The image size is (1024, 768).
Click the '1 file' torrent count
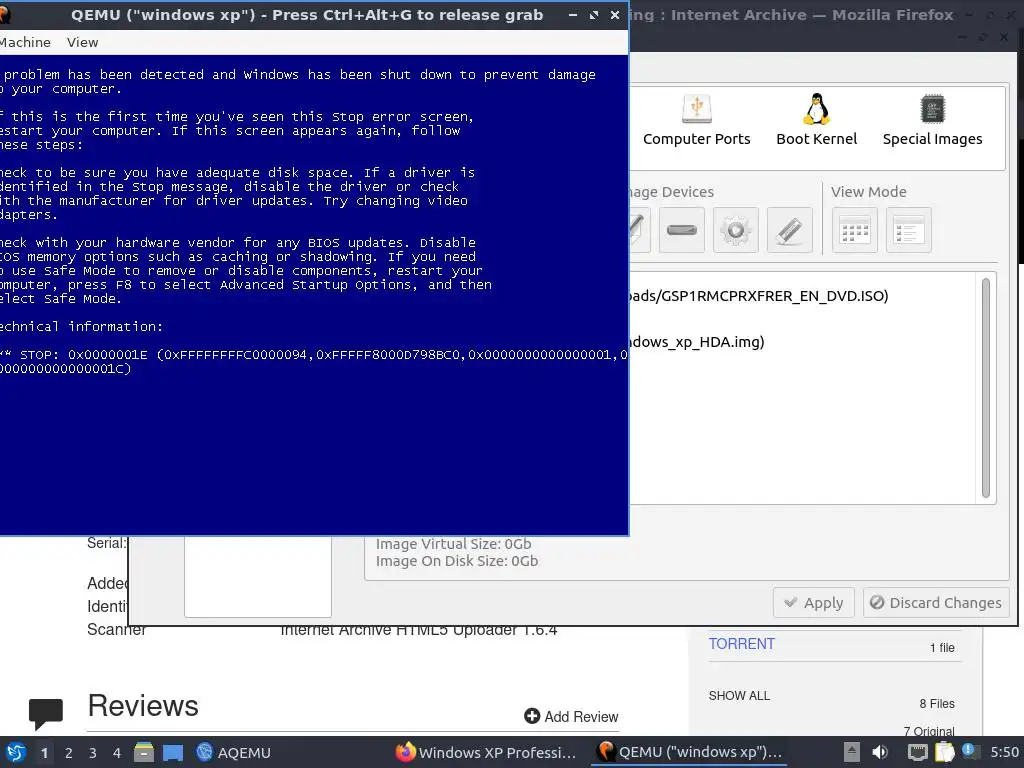(942, 647)
